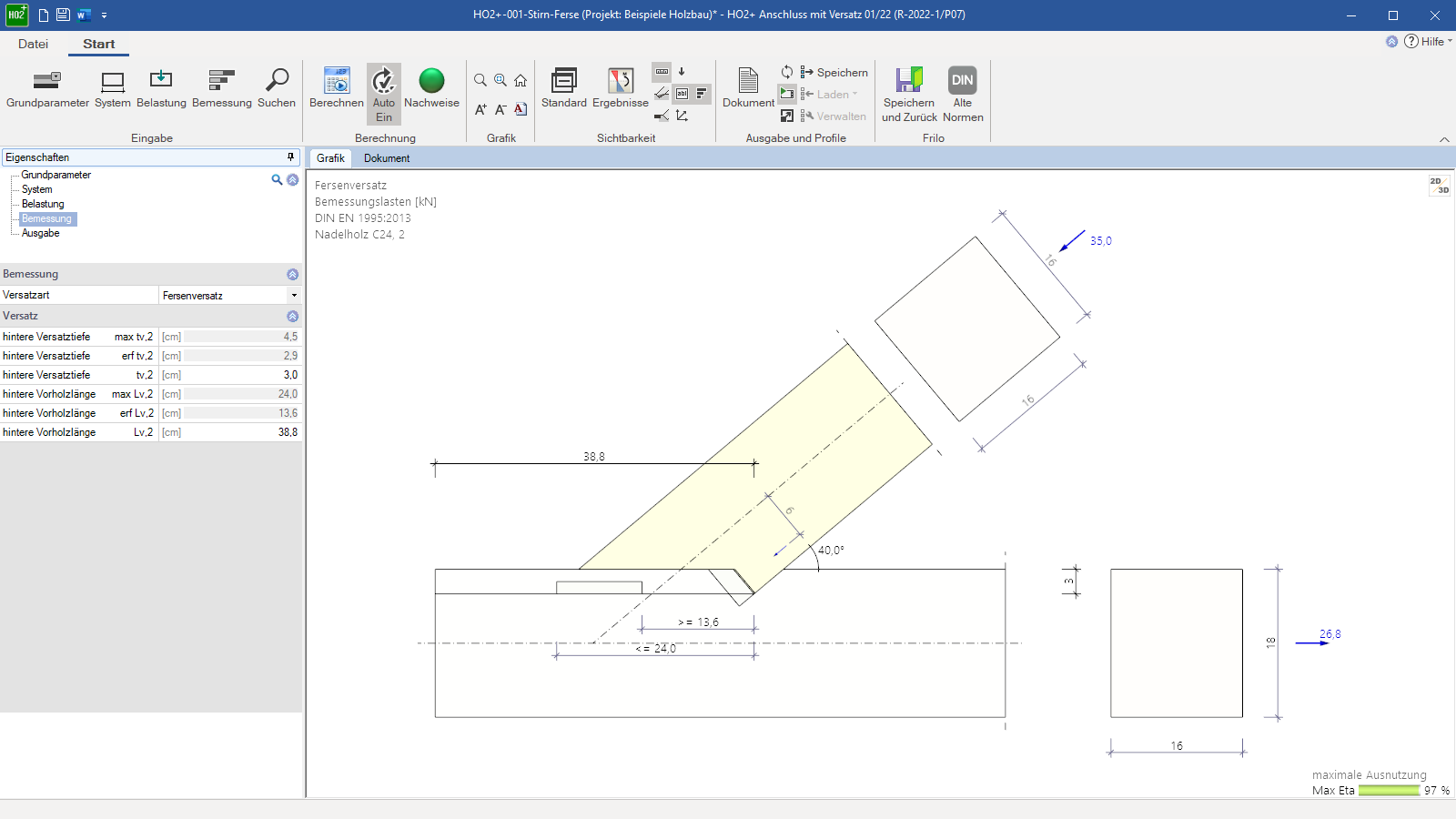The width and height of the screenshot is (1456, 819).
Task: Collapse the Versatz section
Action: coord(293,316)
